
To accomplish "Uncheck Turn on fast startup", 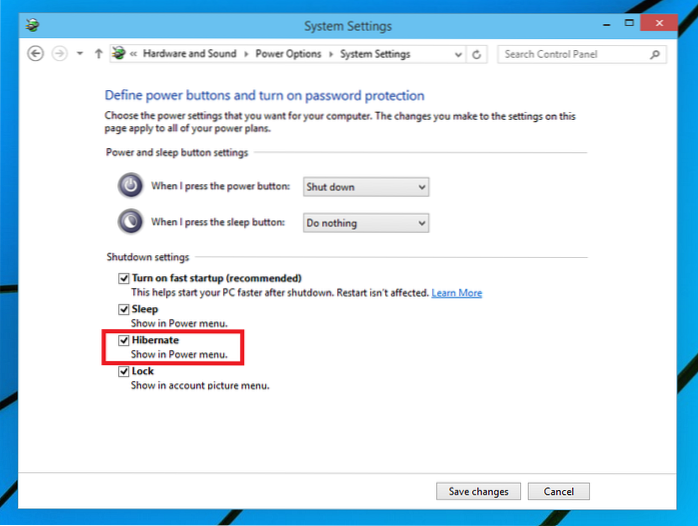I will click(124, 278).
